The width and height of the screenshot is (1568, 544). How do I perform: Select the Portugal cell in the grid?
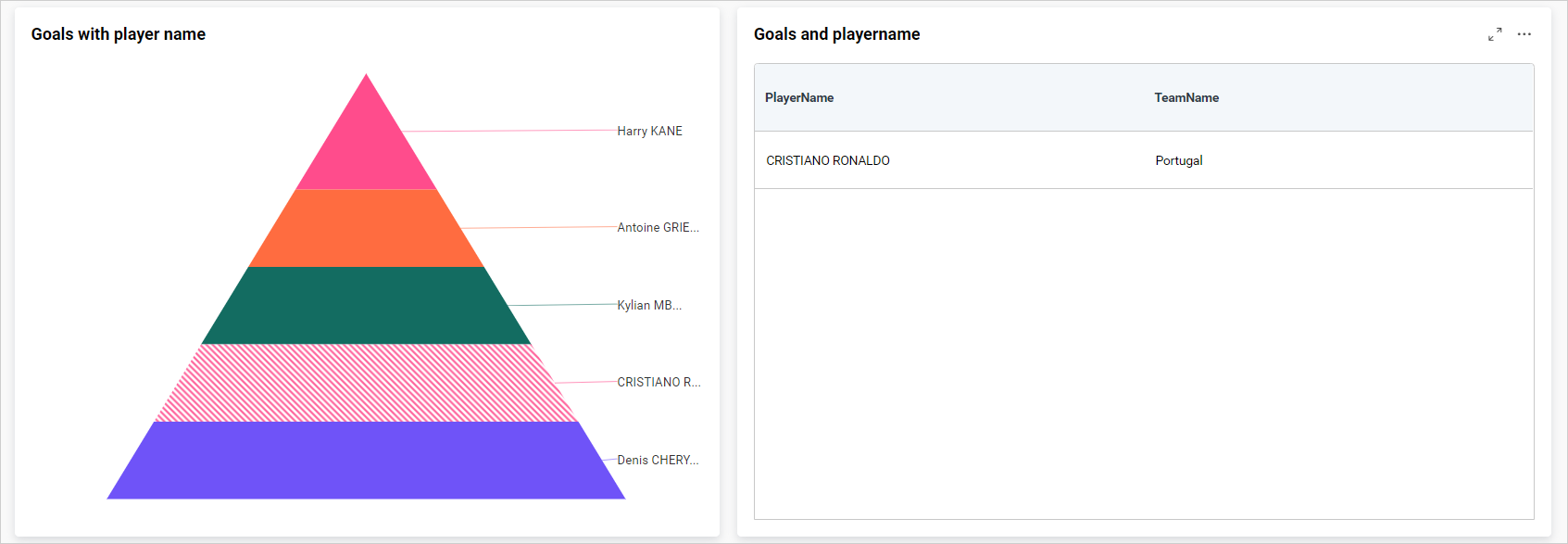[x=1179, y=161]
